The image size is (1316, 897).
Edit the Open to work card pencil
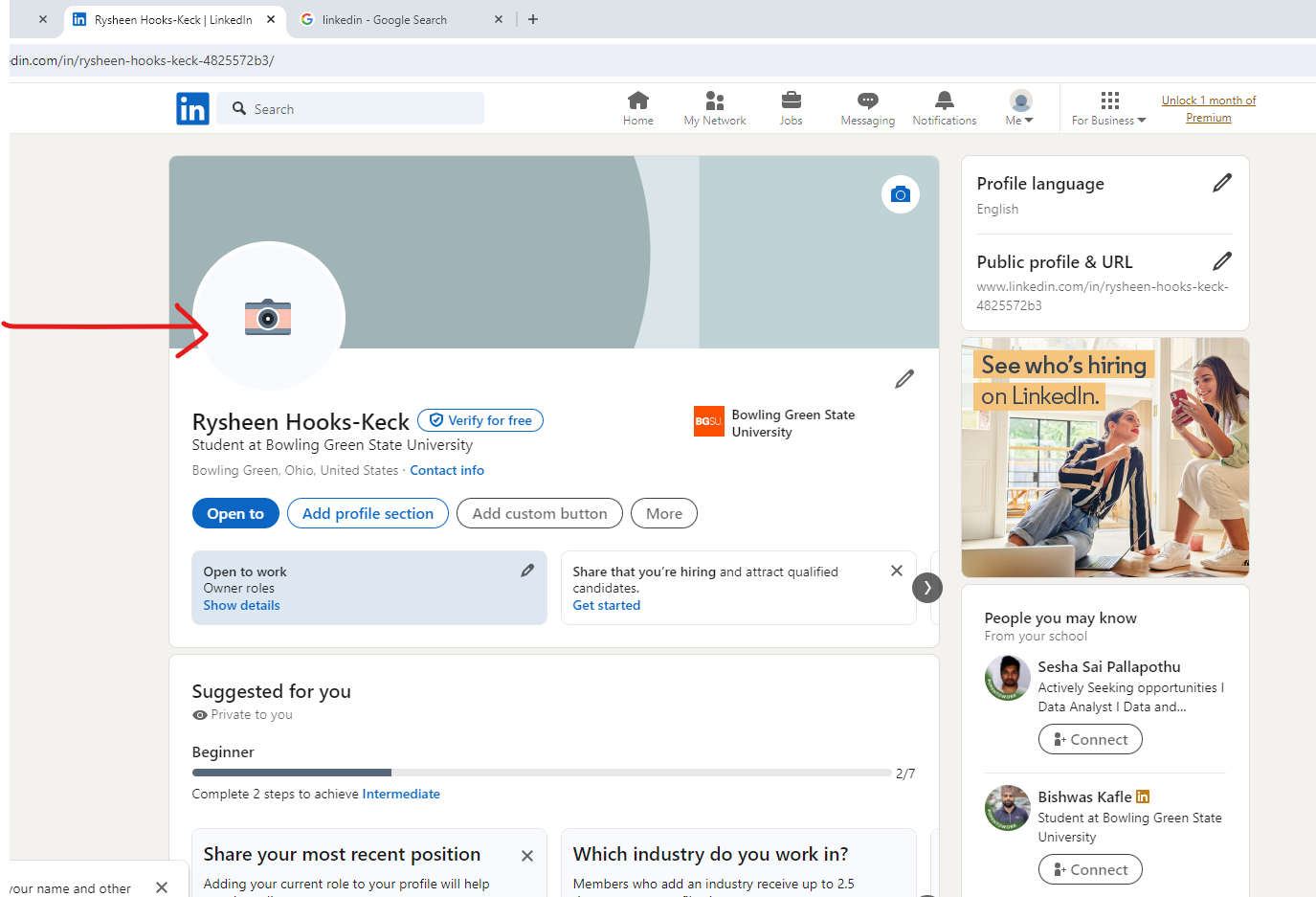pos(527,571)
